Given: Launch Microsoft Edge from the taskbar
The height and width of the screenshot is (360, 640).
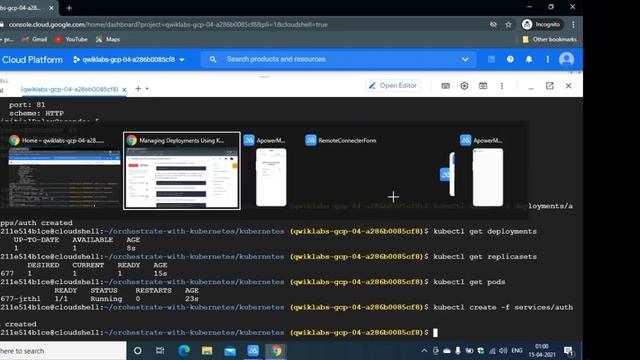Looking at the screenshot, I should click(x=184, y=351).
